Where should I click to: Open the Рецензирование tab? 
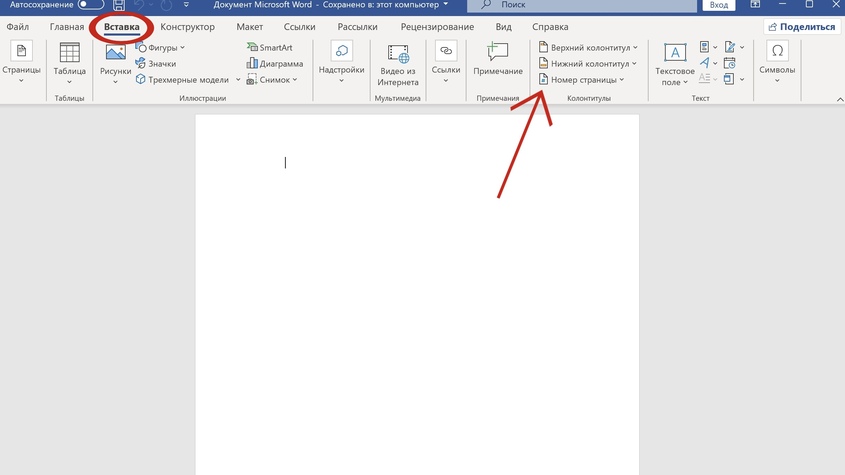coord(437,27)
